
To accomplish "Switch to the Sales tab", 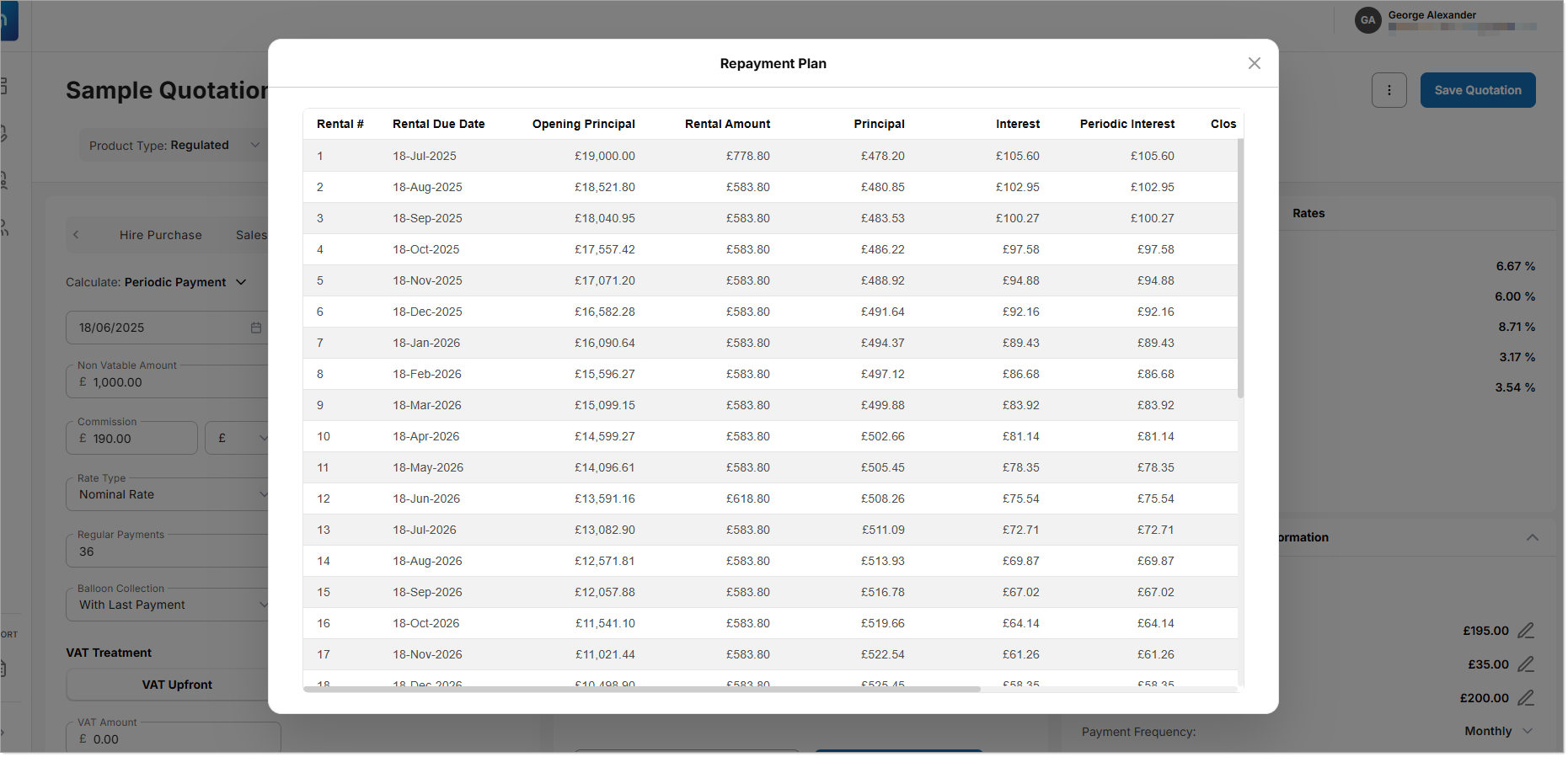I will tap(251, 235).
